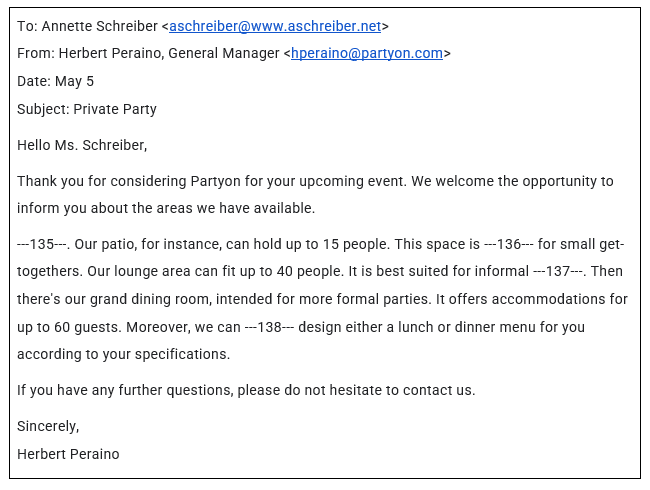Click the "If you have any further questions" sentence
The width and height of the screenshot is (650, 490).
tap(246, 390)
